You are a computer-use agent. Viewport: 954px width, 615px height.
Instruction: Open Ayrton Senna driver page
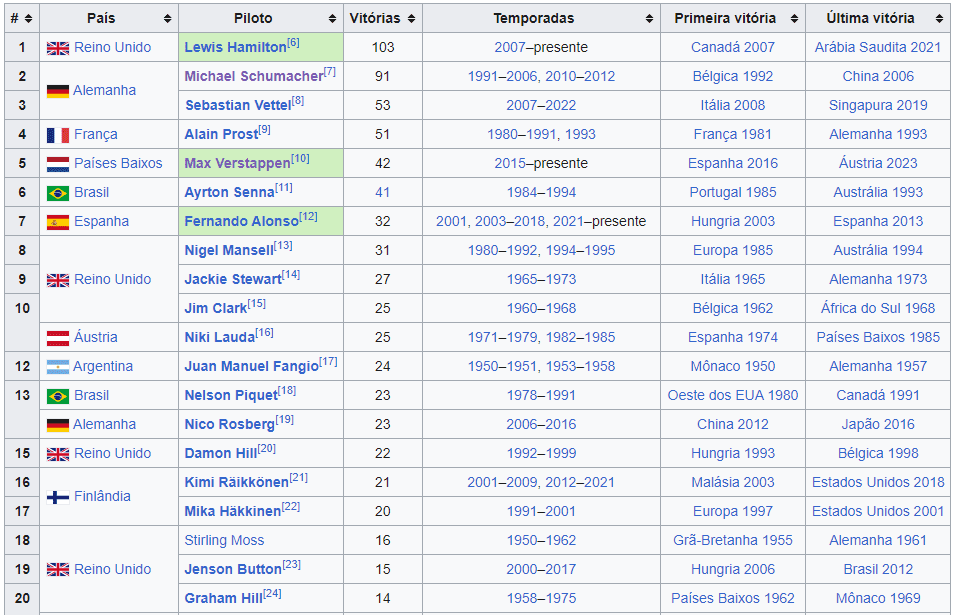point(229,193)
